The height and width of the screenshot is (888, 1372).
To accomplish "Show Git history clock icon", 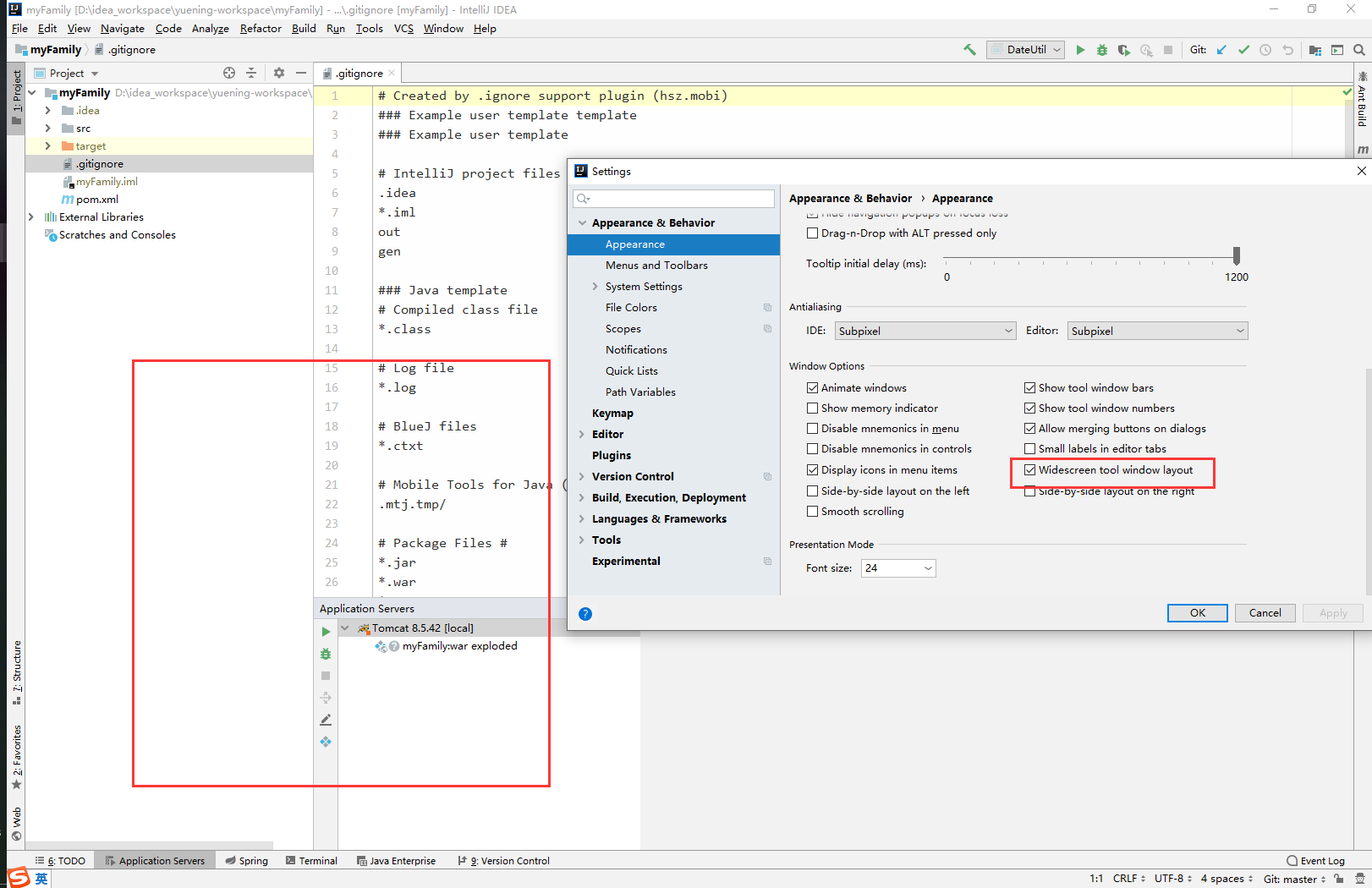I will (x=1265, y=50).
